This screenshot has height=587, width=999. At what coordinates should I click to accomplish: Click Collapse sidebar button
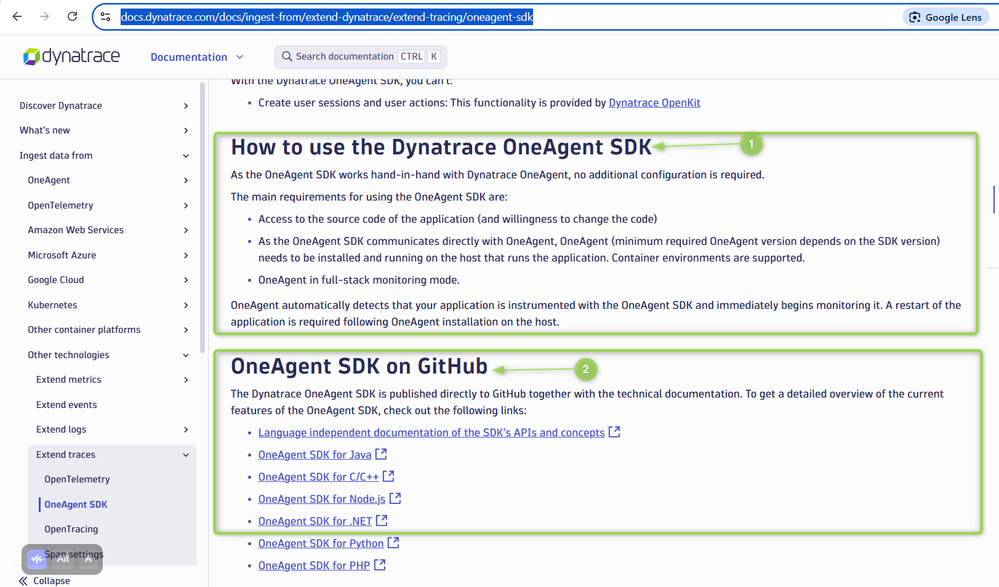pyautogui.click(x=44, y=581)
